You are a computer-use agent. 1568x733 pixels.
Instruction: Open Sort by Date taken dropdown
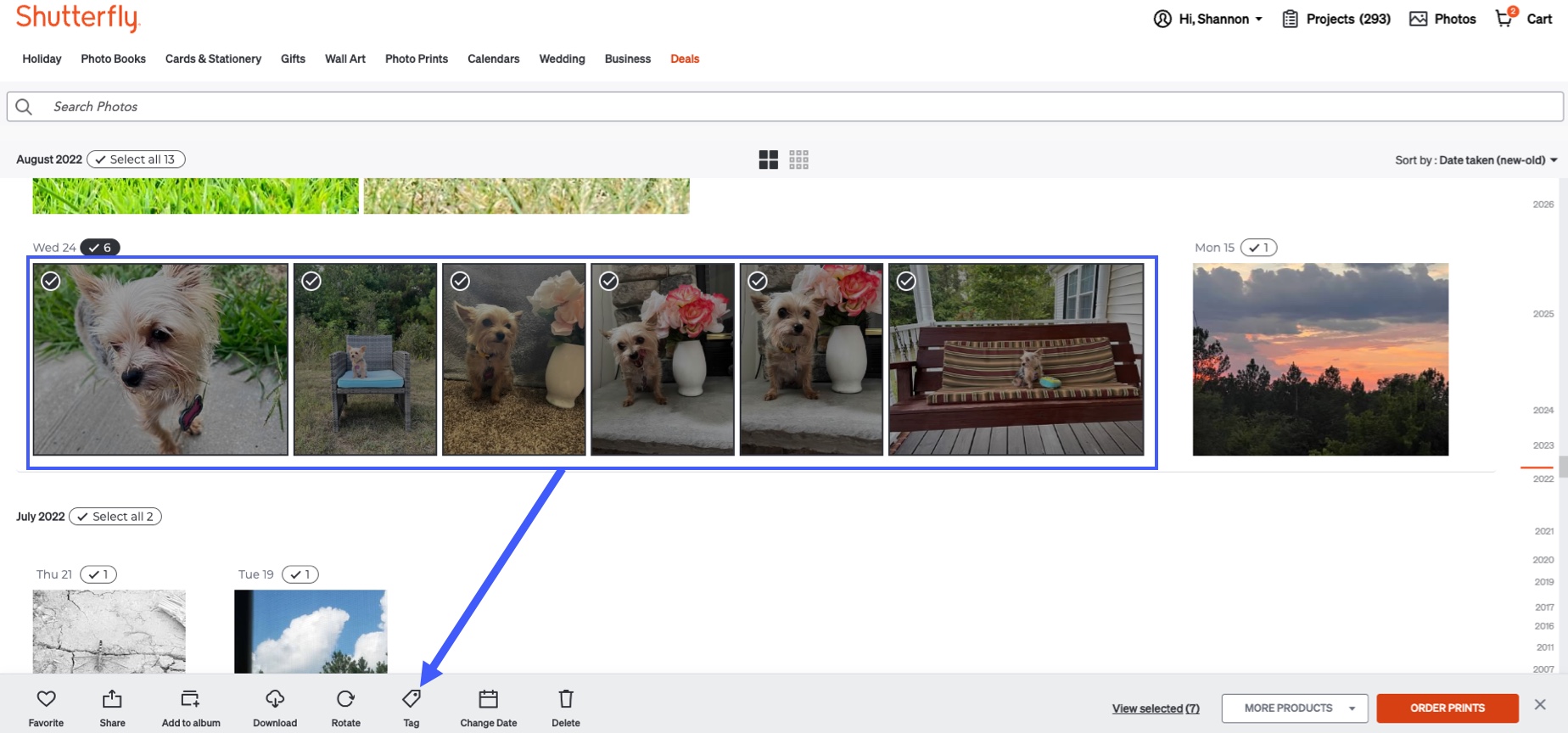(x=1476, y=159)
